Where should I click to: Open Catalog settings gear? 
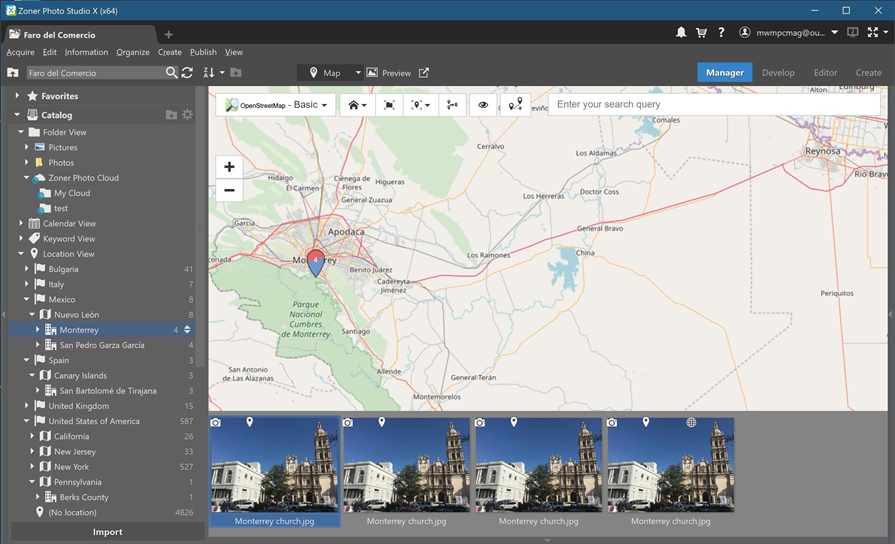(x=187, y=115)
